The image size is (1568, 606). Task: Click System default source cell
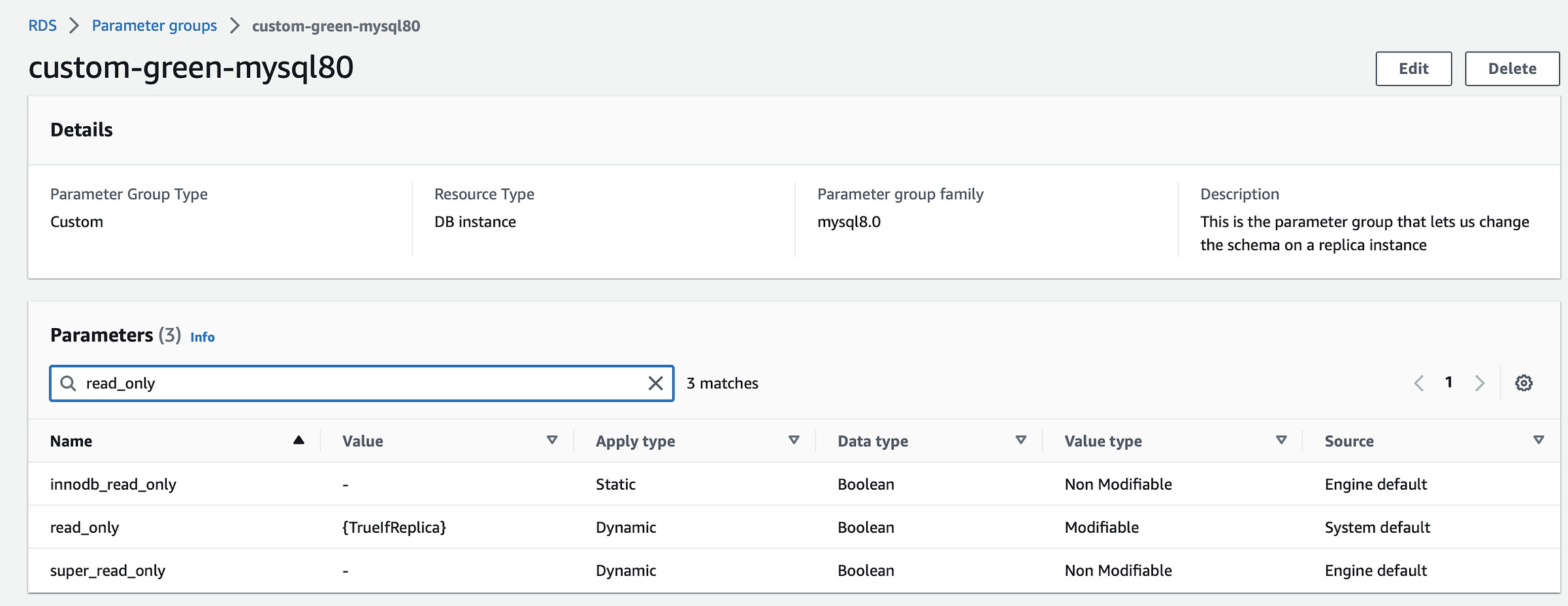tap(1377, 528)
